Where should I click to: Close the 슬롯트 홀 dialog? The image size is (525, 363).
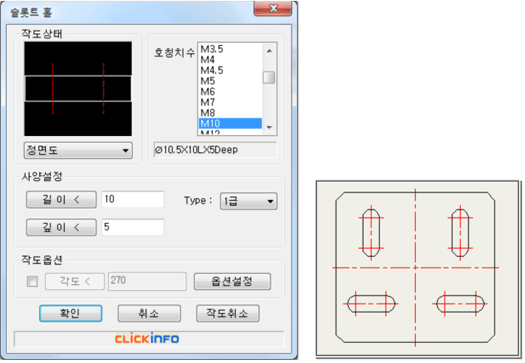coord(273,8)
